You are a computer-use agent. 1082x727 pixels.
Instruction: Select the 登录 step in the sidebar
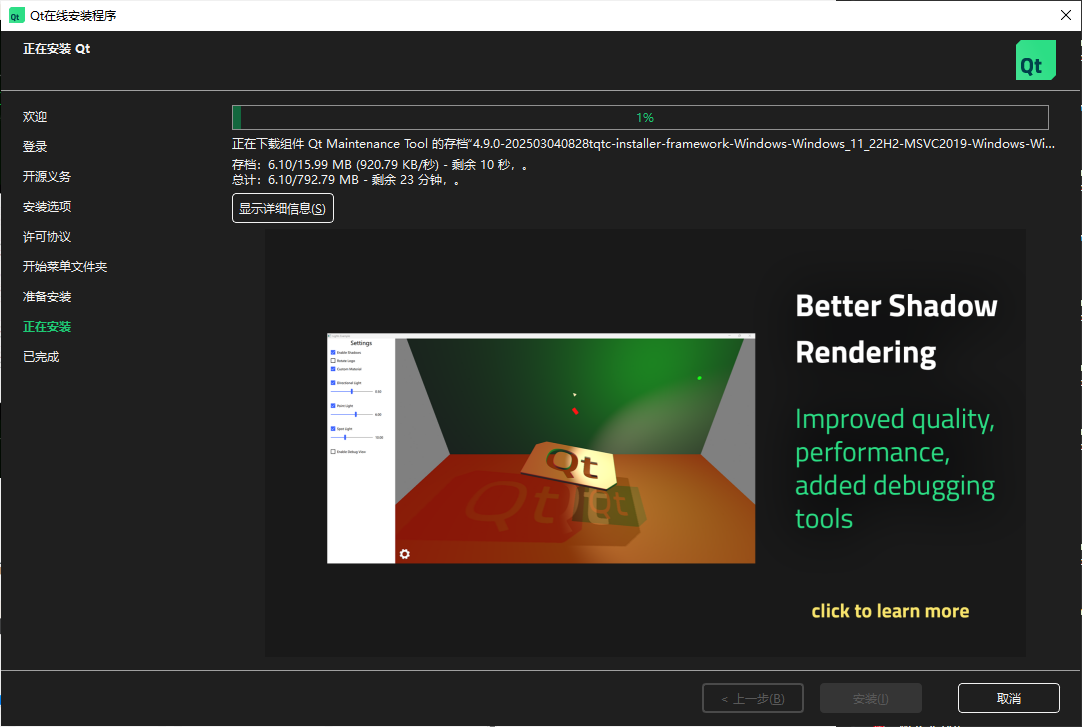click(35, 146)
